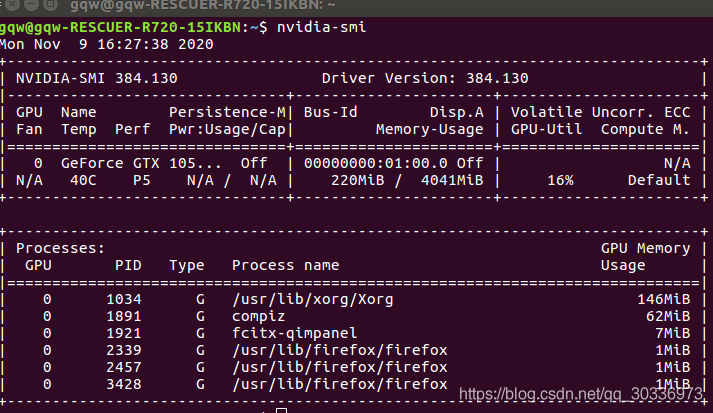Click total memory value "4041MiB"
This screenshot has width=713, height=413.
452,181
